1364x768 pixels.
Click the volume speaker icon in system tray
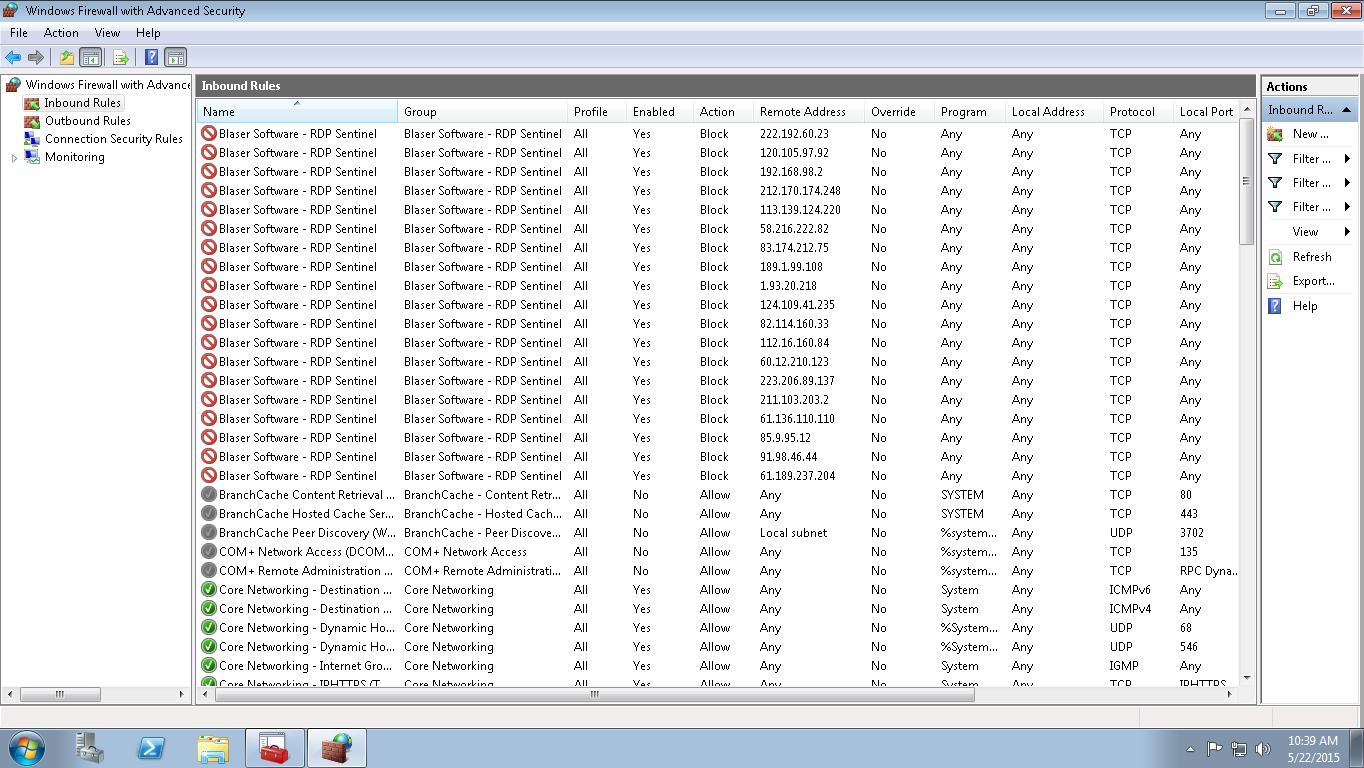[x=1262, y=748]
